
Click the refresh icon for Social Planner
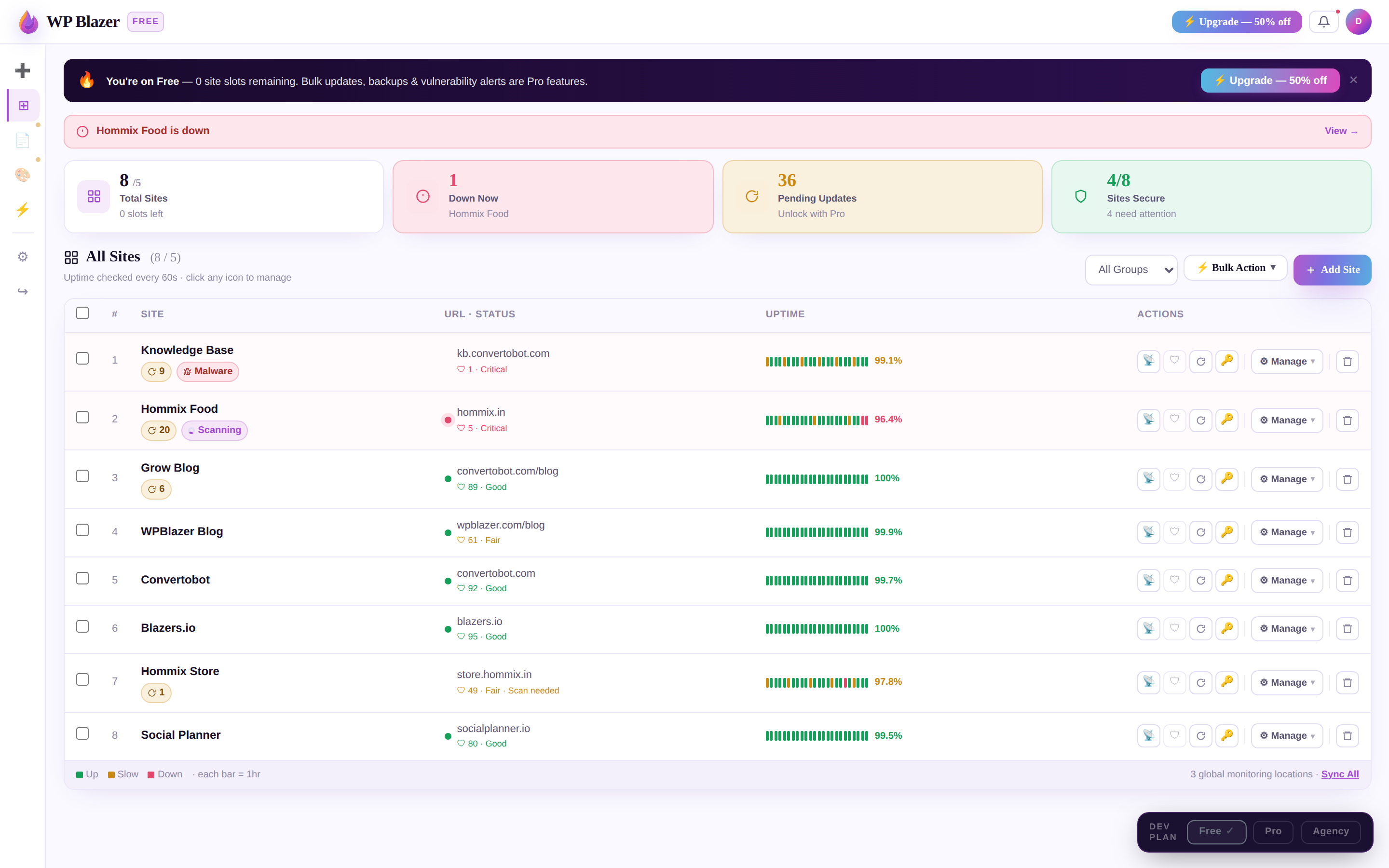tap(1201, 735)
